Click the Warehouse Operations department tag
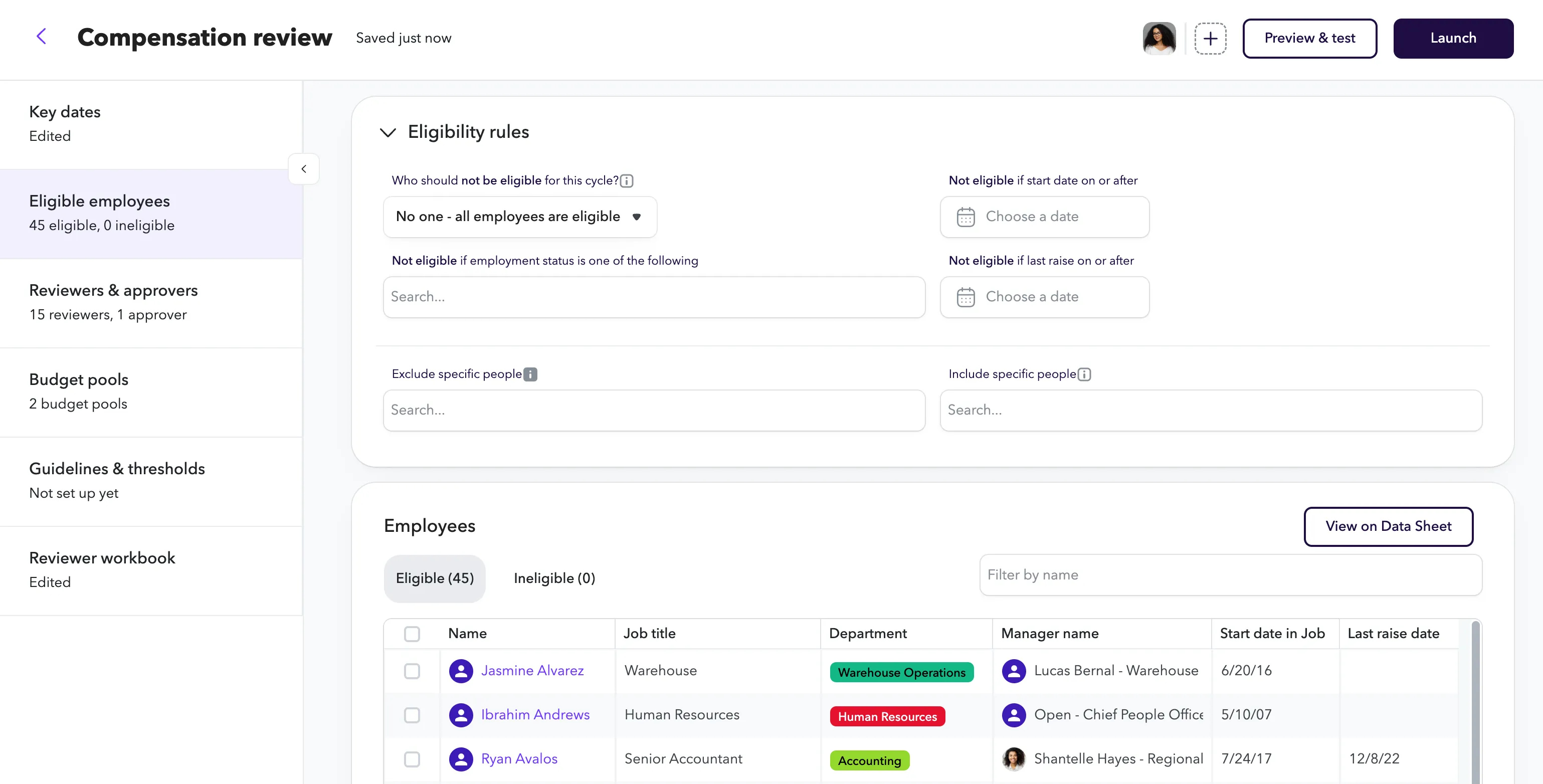This screenshot has width=1543, height=784. tap(901, 673)
